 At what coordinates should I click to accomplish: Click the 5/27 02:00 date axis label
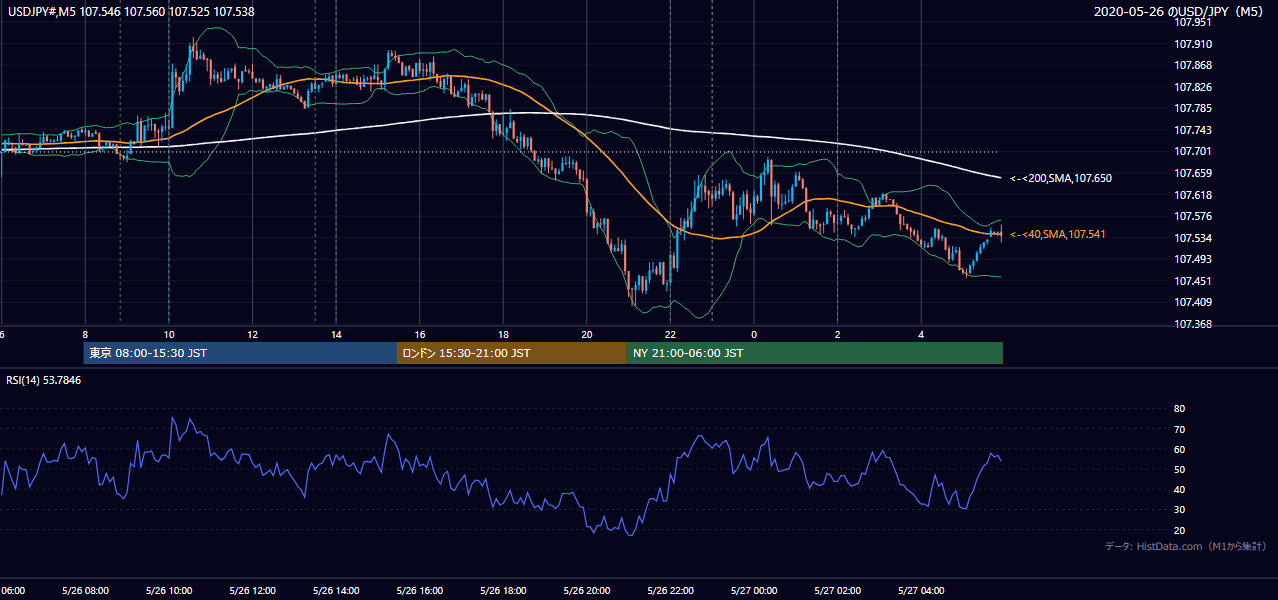838,591
